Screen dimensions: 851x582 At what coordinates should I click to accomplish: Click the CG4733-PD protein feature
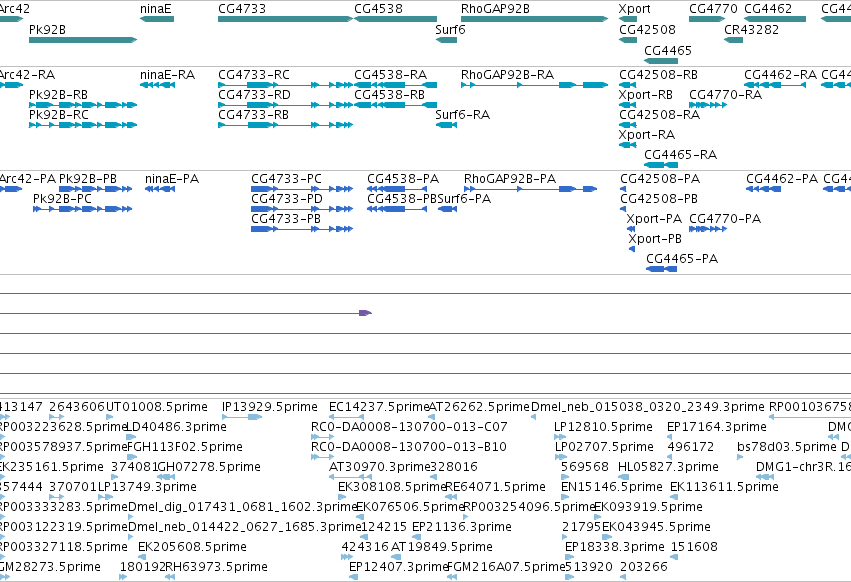(302, 209)
